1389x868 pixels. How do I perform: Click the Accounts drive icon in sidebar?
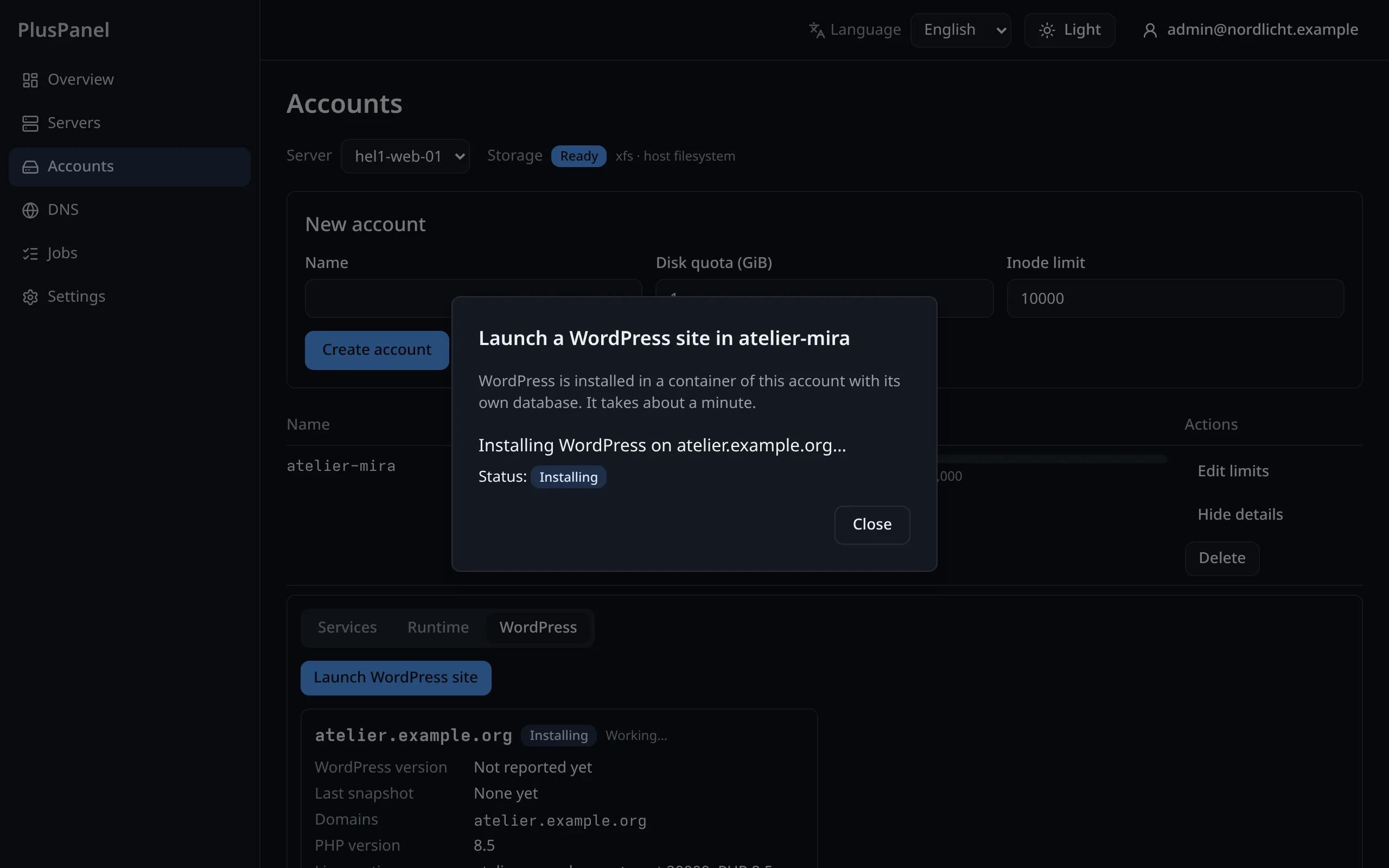click(x=30, y=167)
